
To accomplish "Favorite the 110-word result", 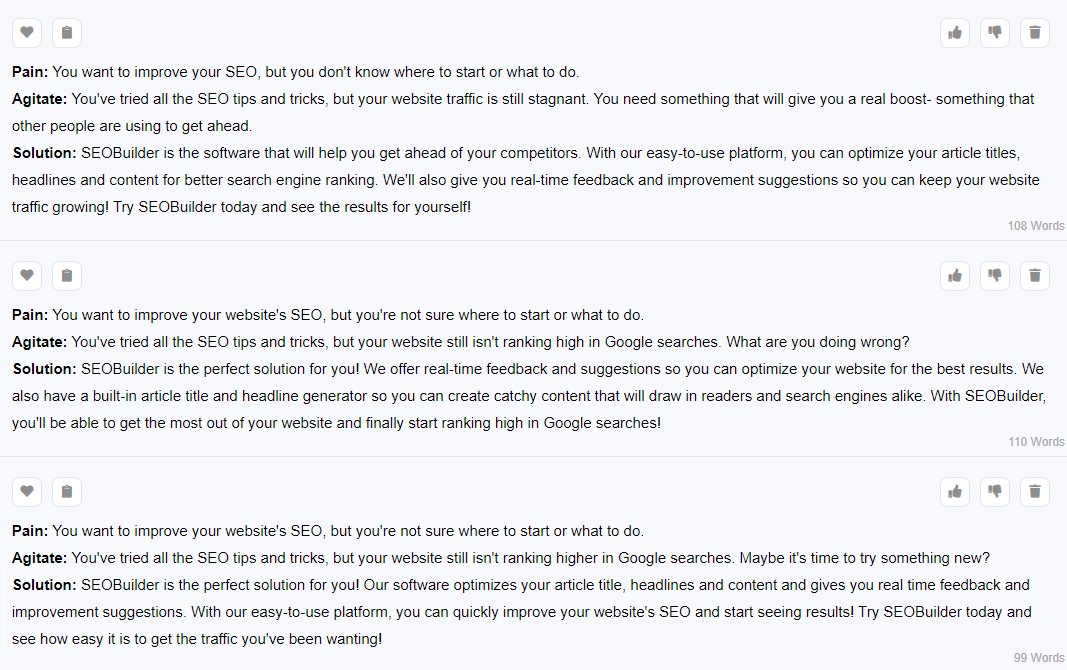I will pyautogui.click(x=27, y=275).
